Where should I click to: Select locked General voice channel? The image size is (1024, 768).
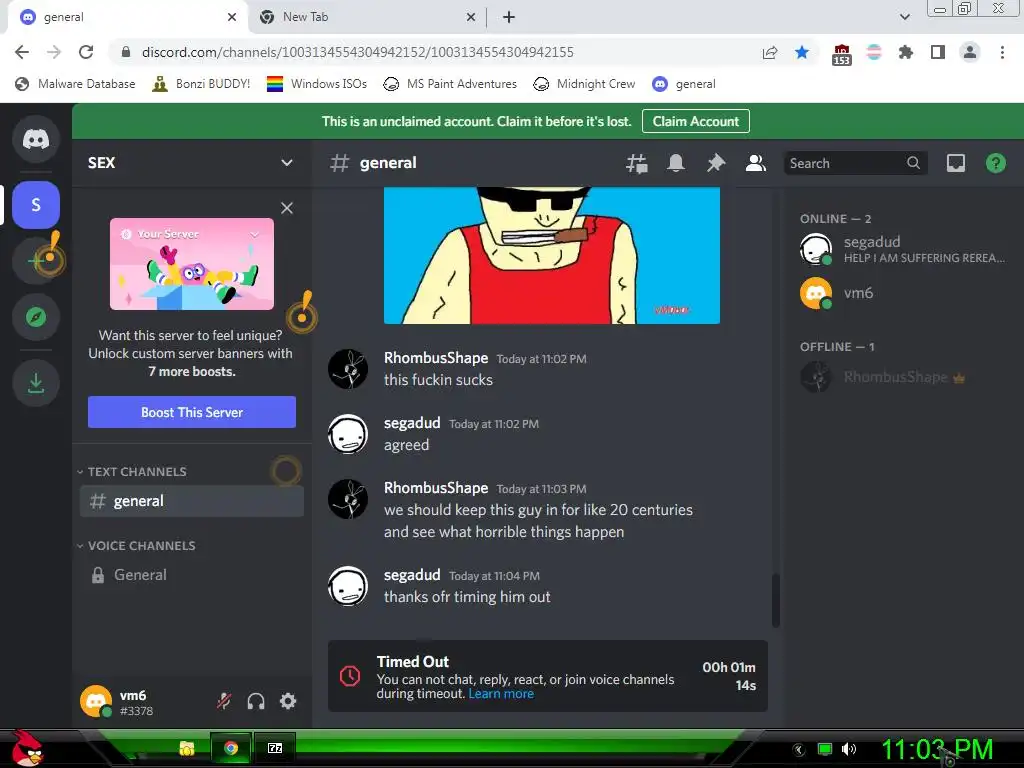click(191, 575)
